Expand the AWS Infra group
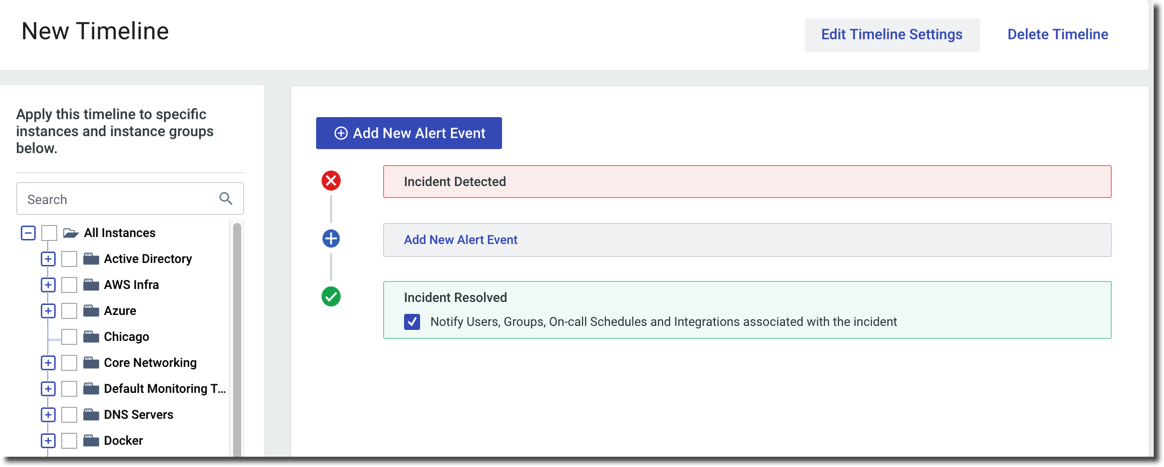Screen dimensions: 1164x467 click(x=48, y=285)
